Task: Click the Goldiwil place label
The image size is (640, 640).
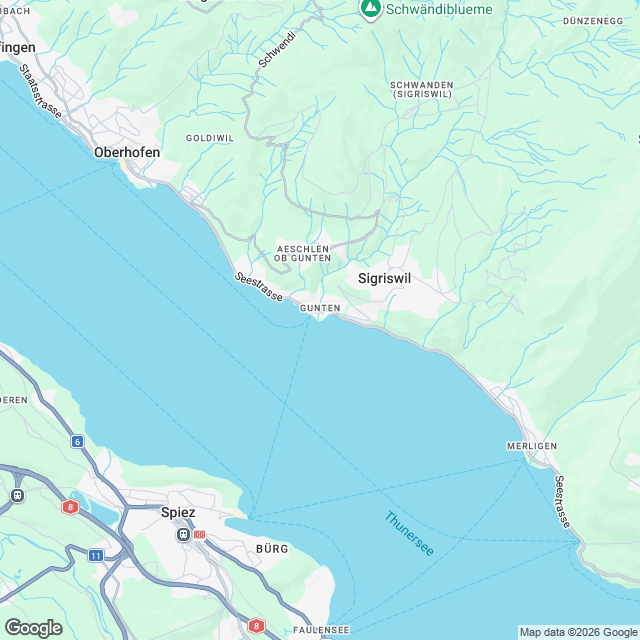Action: click(210, 138)
